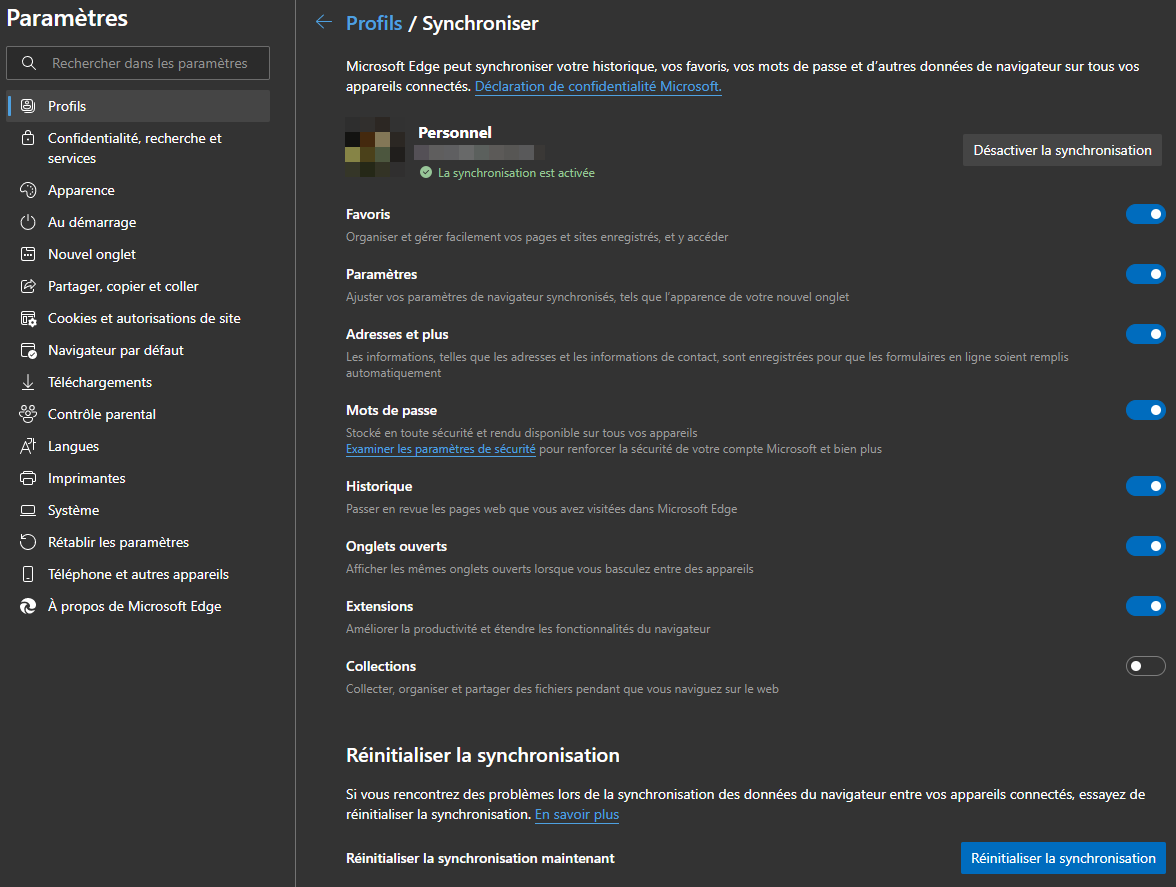The width and height of the screenshot is (1176, 887).
Task: Go to Téléchargements settings
Action: [138, 382]
